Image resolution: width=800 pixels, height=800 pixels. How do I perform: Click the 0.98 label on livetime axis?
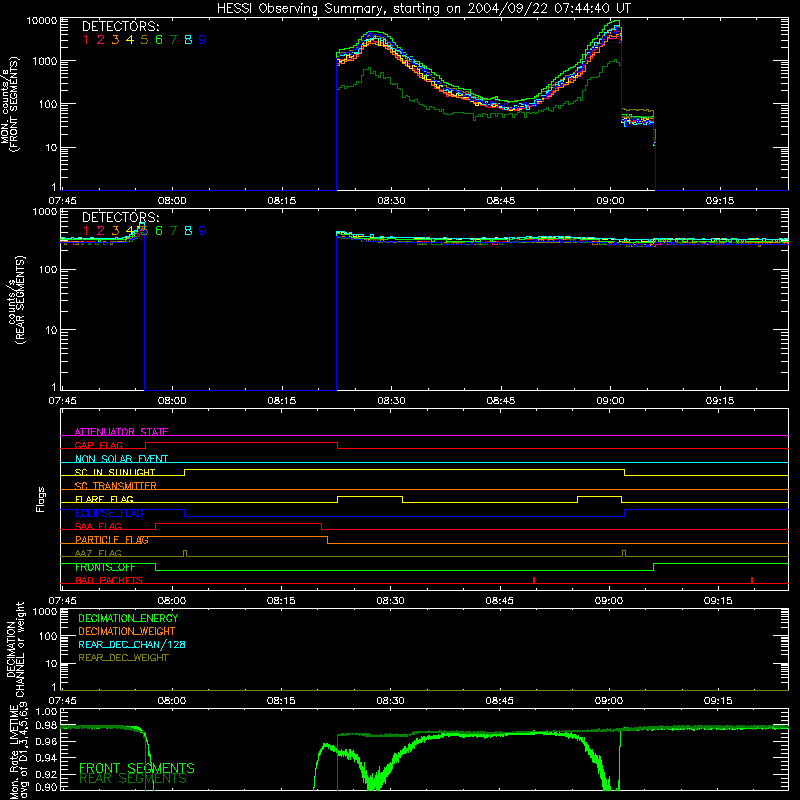[x=46, y=726]
